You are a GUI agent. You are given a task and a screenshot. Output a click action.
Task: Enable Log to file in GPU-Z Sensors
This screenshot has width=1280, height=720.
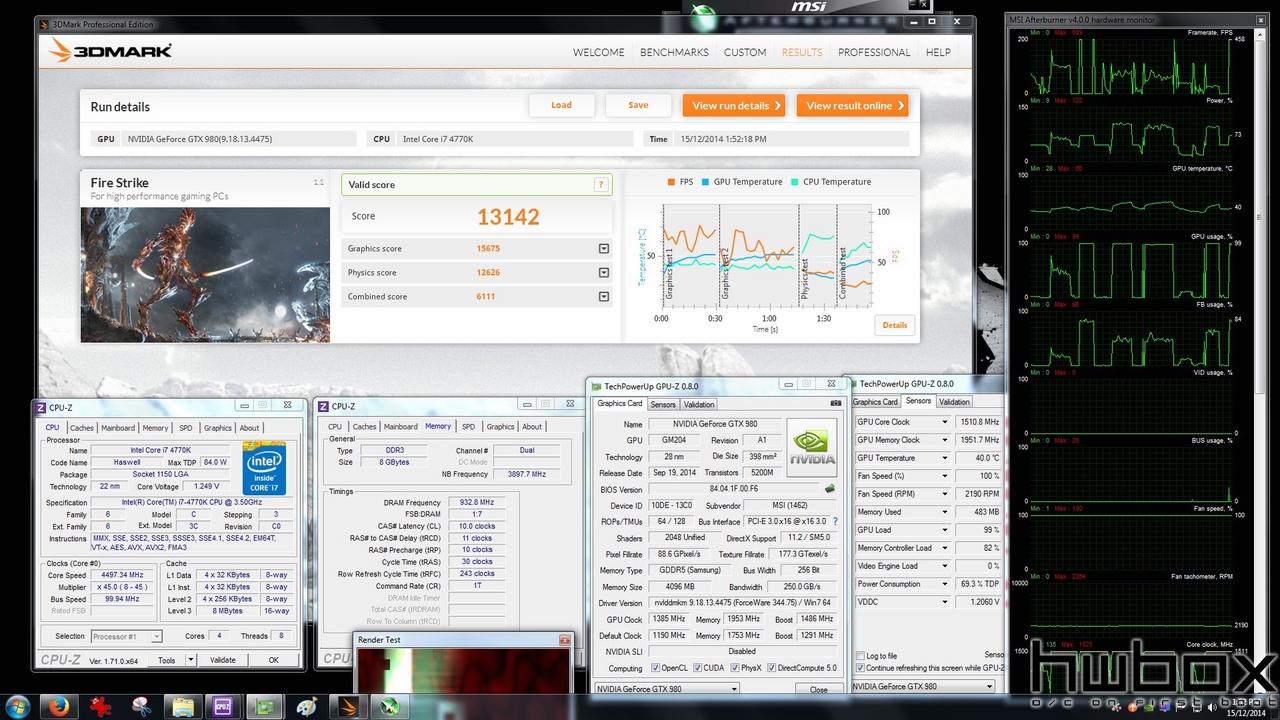click(861, 656)
